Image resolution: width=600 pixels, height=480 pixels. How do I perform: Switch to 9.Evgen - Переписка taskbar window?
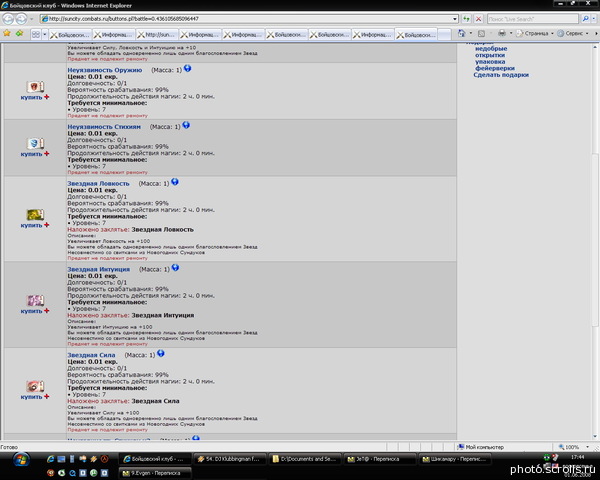(x=155, y=473)
